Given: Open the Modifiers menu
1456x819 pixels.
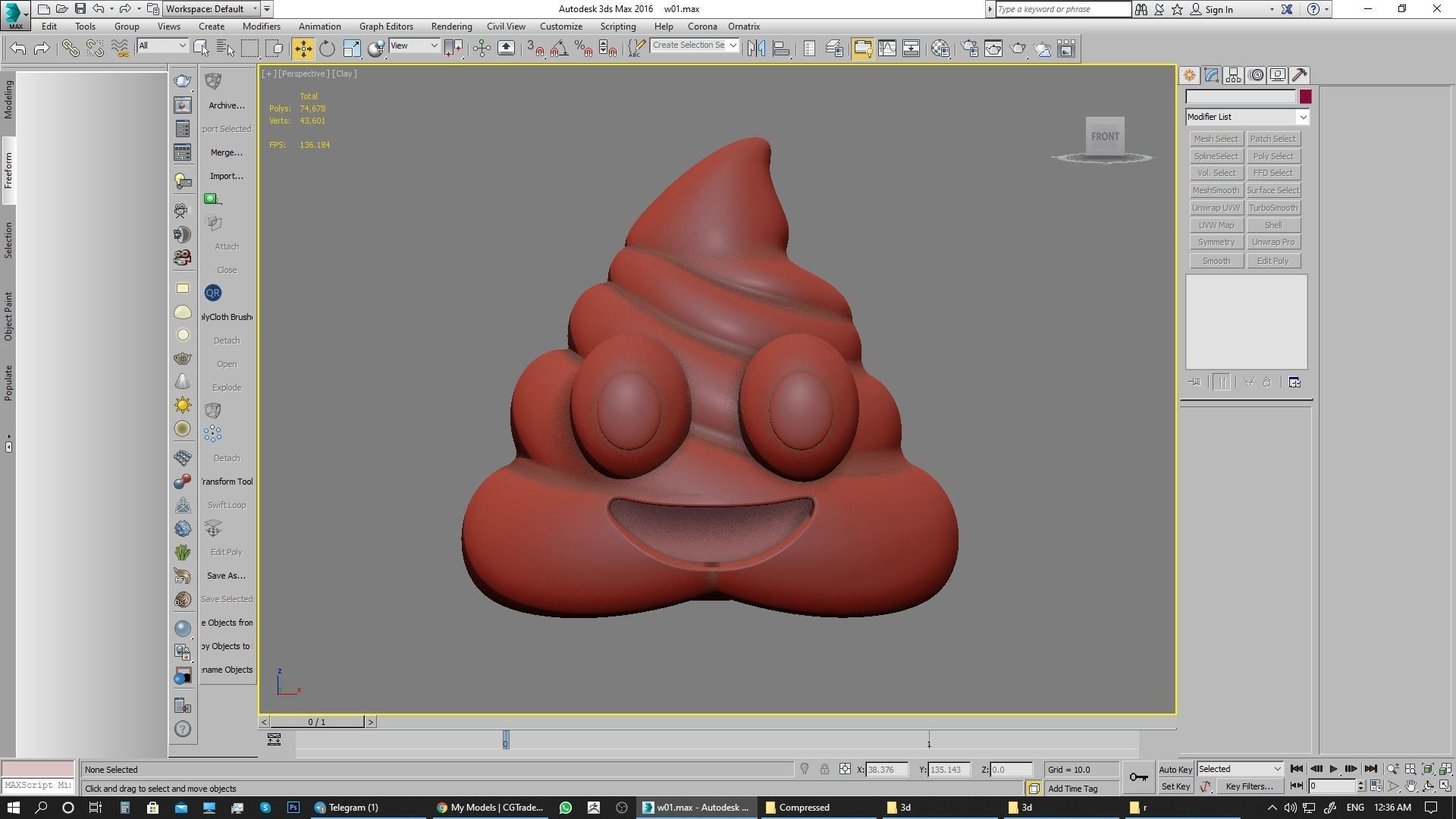Looking at the screenshot, I should [x=261, y=26].
